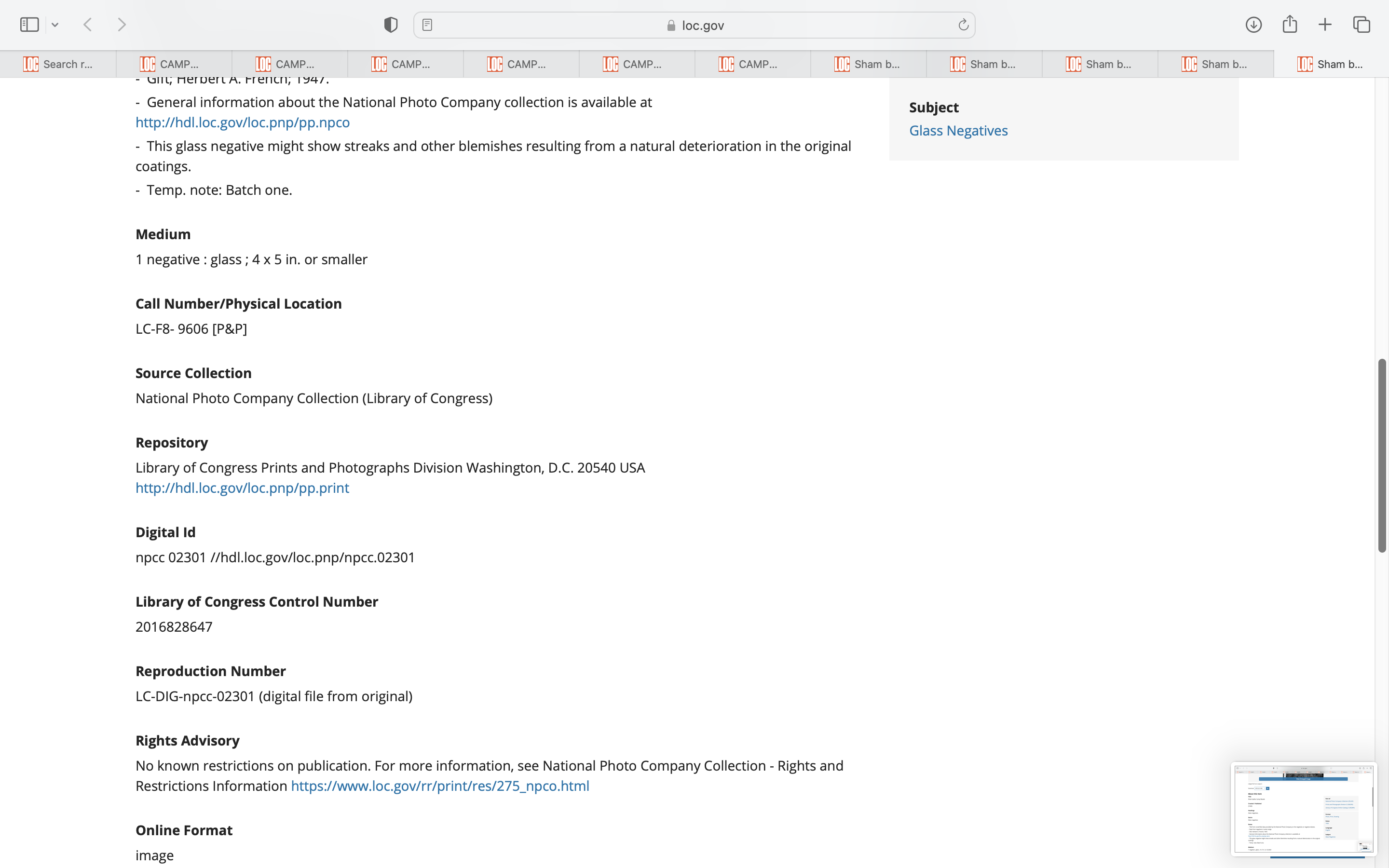Open the sidebar tab group dropdown chevron
Image resolution: width=1389 pixels, height=868 pixels.
pos(55,25)
